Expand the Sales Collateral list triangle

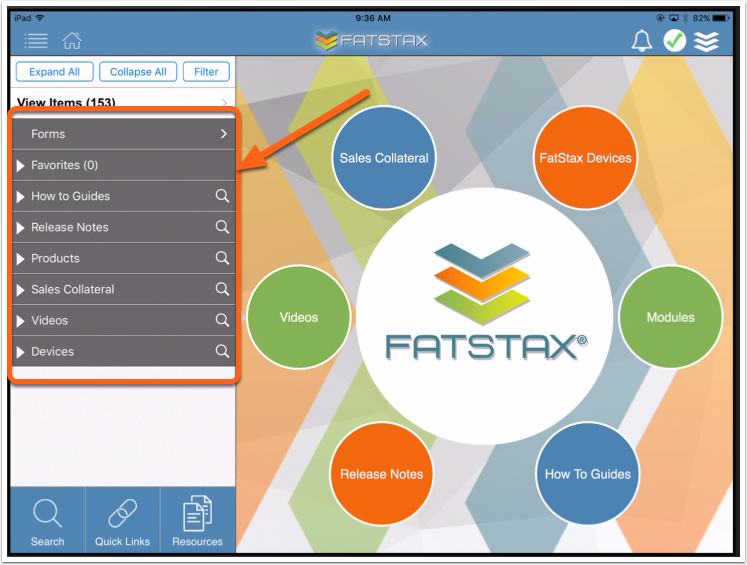[x=20, y=290]
